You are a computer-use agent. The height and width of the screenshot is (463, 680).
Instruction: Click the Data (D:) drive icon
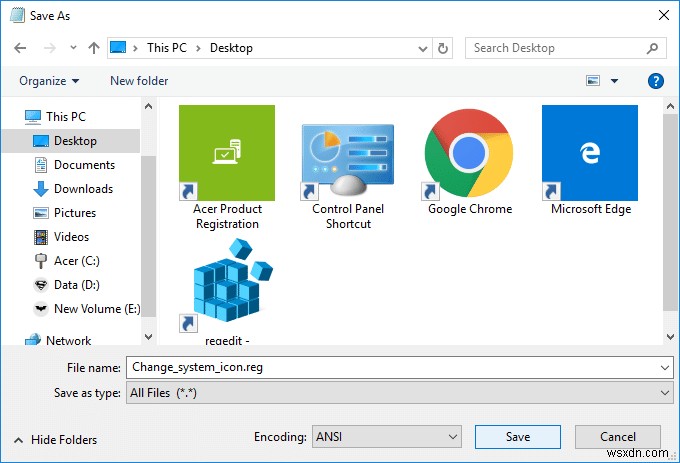pos(41,285)
